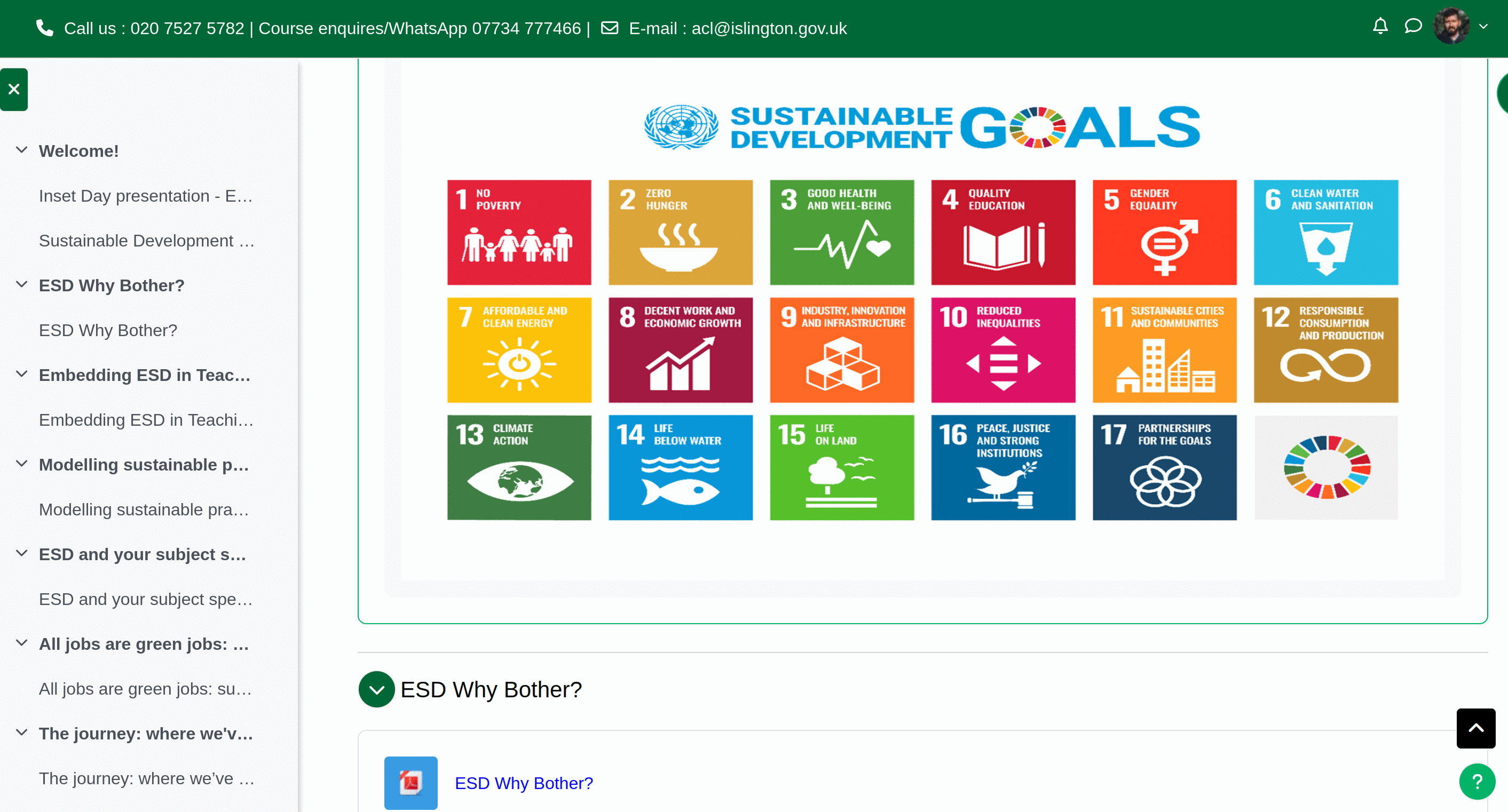Open Inset Day presentation item
The width and height of the screenshot is (1508, 812).
coord(146,196)
